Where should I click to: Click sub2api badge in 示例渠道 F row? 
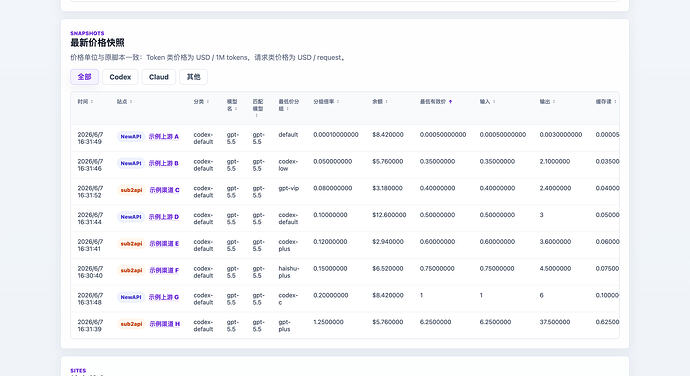point(131,270)
